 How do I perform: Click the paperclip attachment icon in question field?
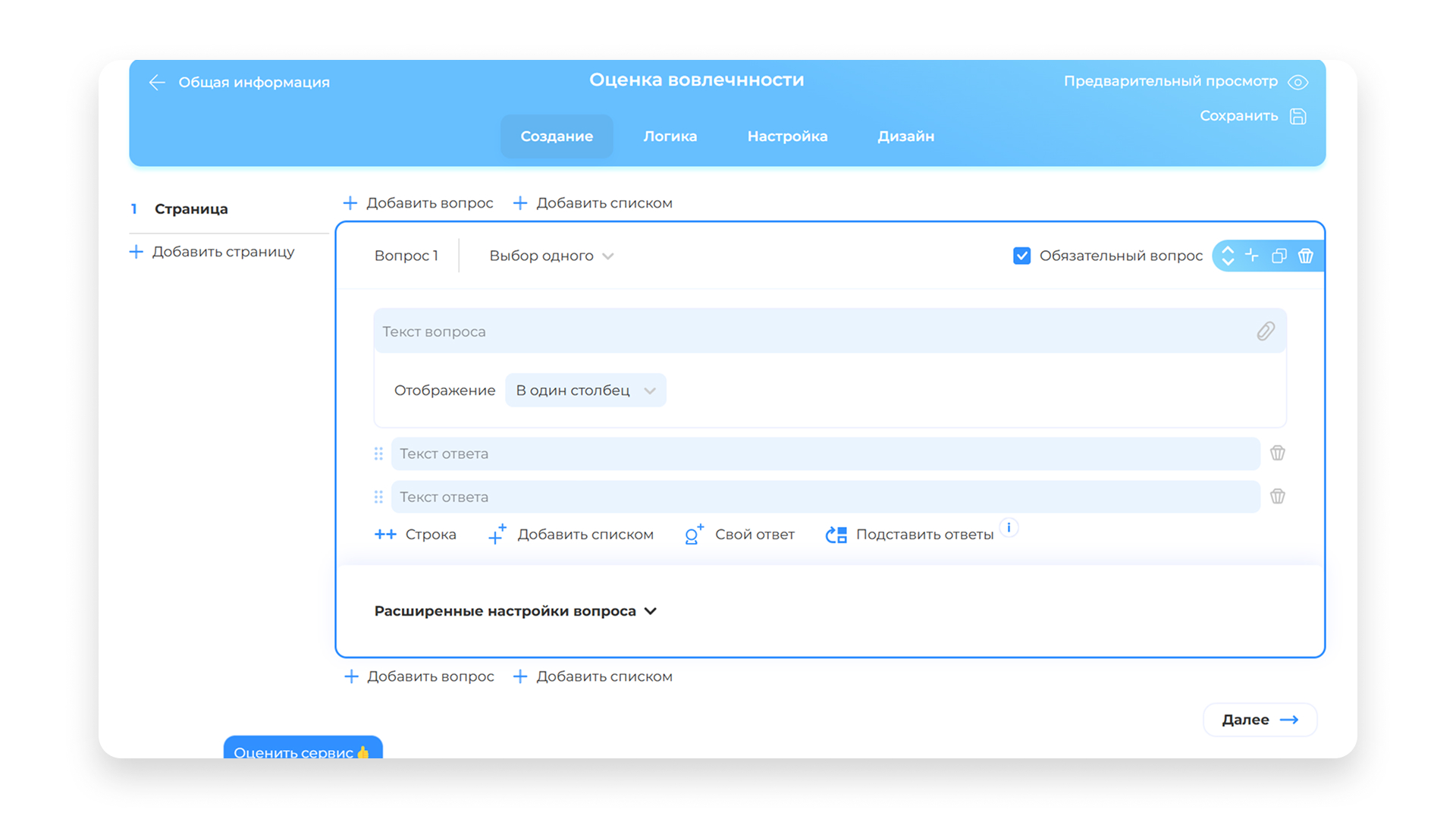click(1265, 331)
